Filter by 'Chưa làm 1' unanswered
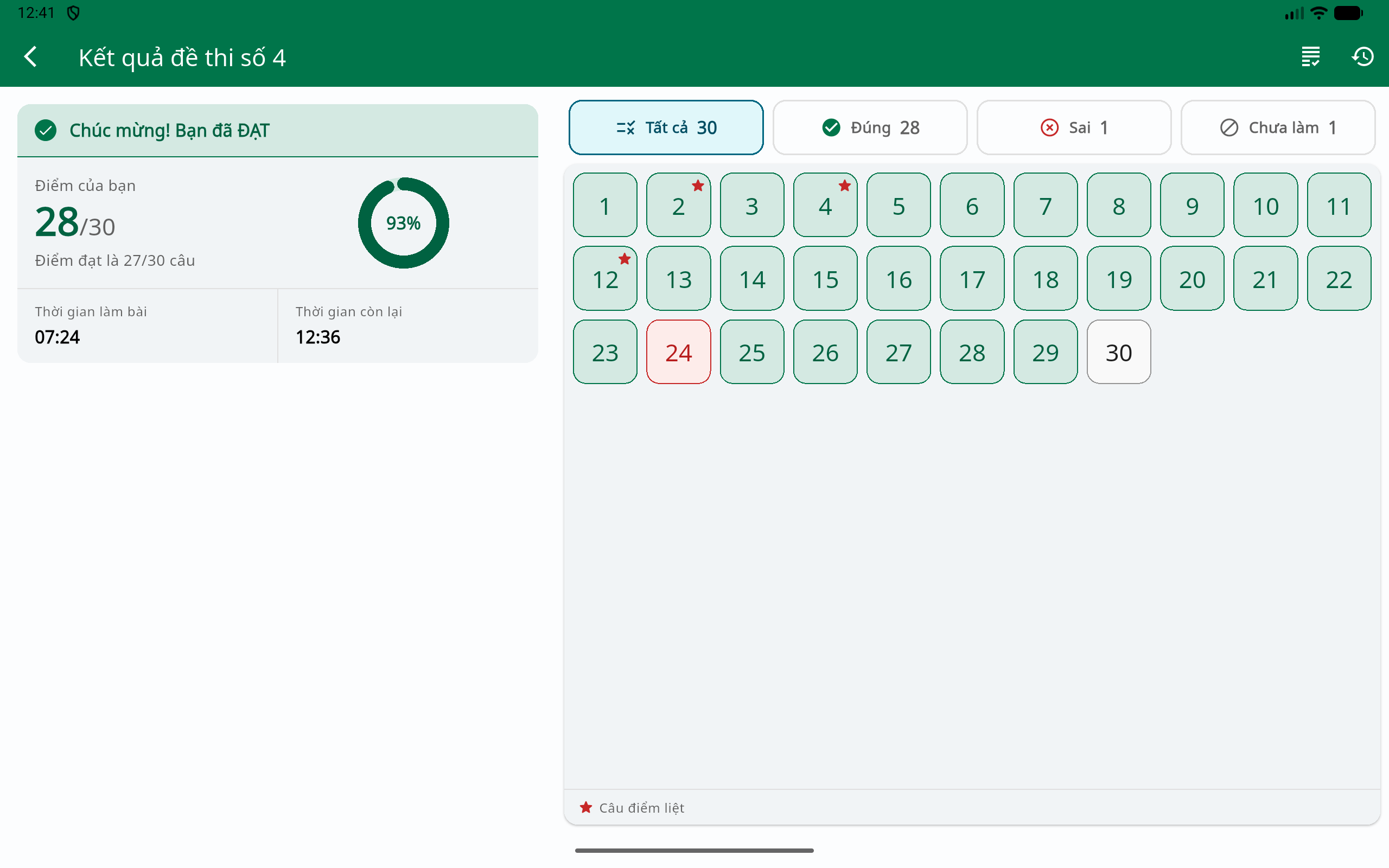The width and height of the screenshot is (1389, 868). (x=1278, y=127)
